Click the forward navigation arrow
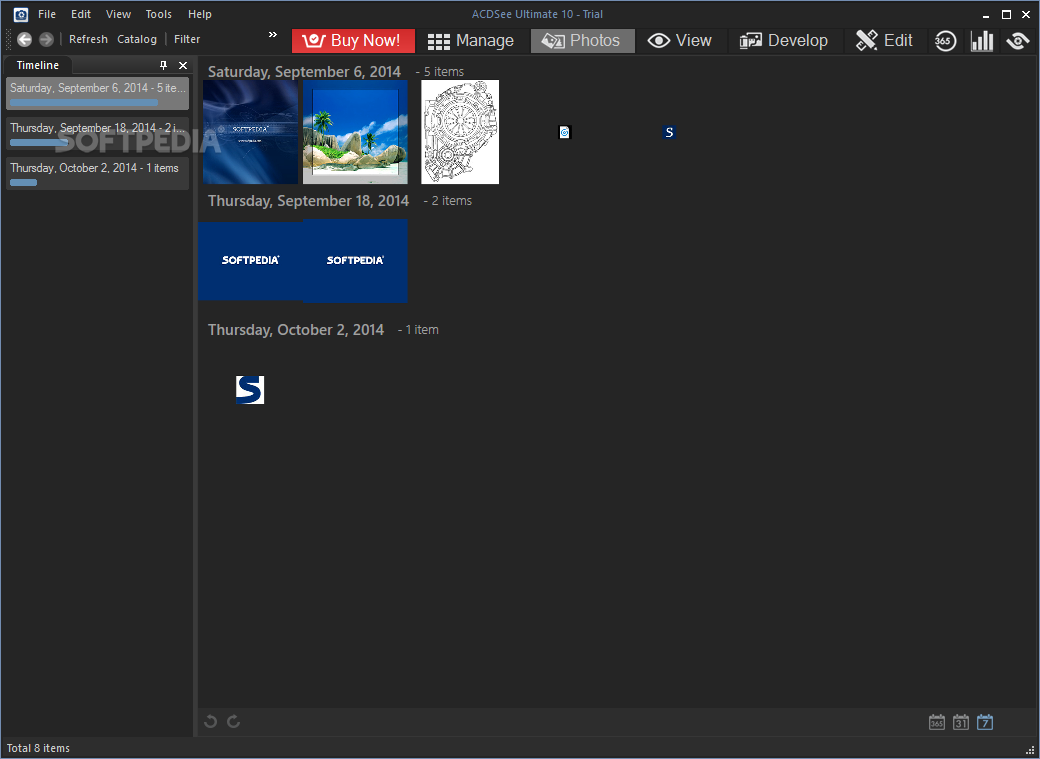Image resolution: width=1040 pixels, height=759 pixels. (46, 39)
